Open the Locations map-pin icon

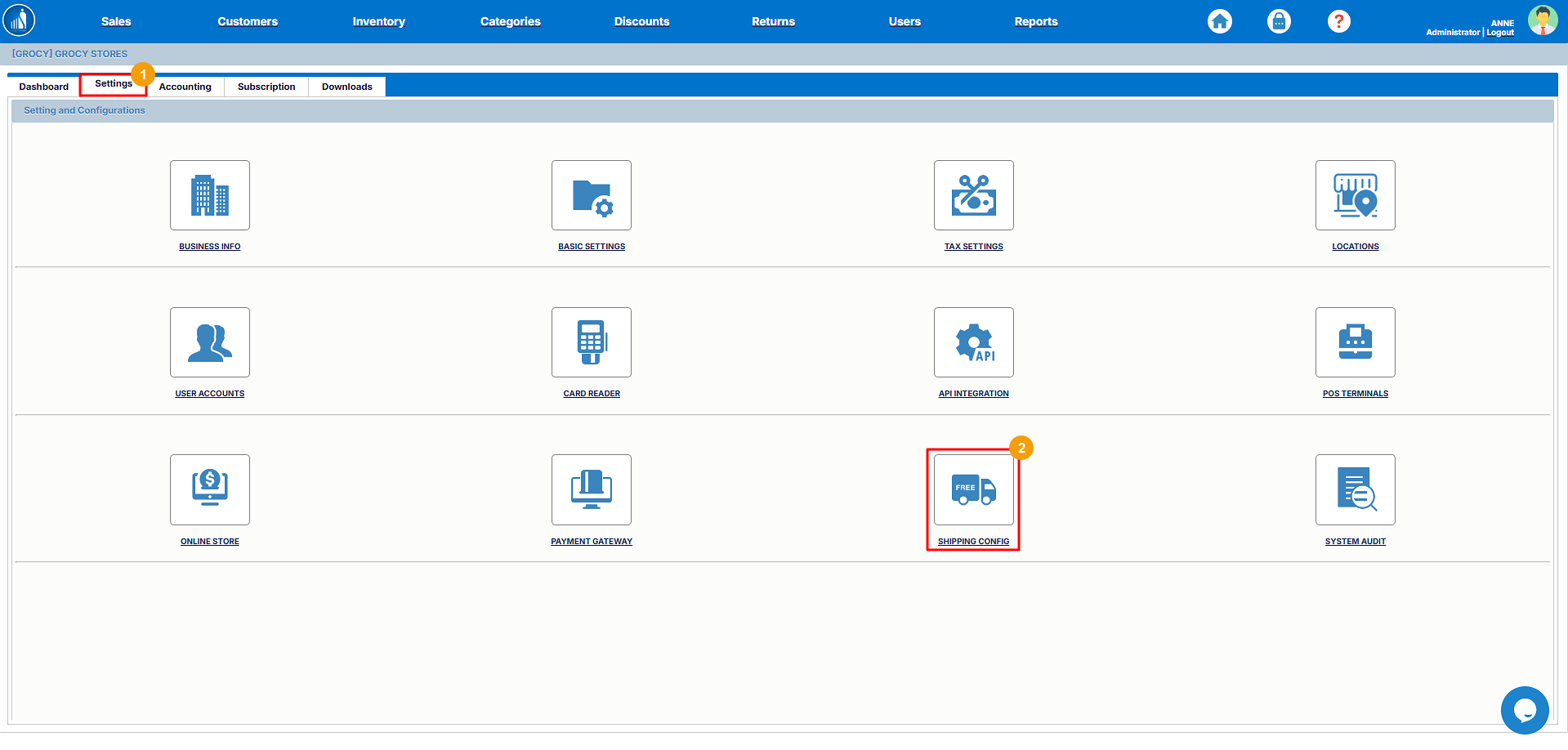pyautogui.click(x=1355, y=195)
